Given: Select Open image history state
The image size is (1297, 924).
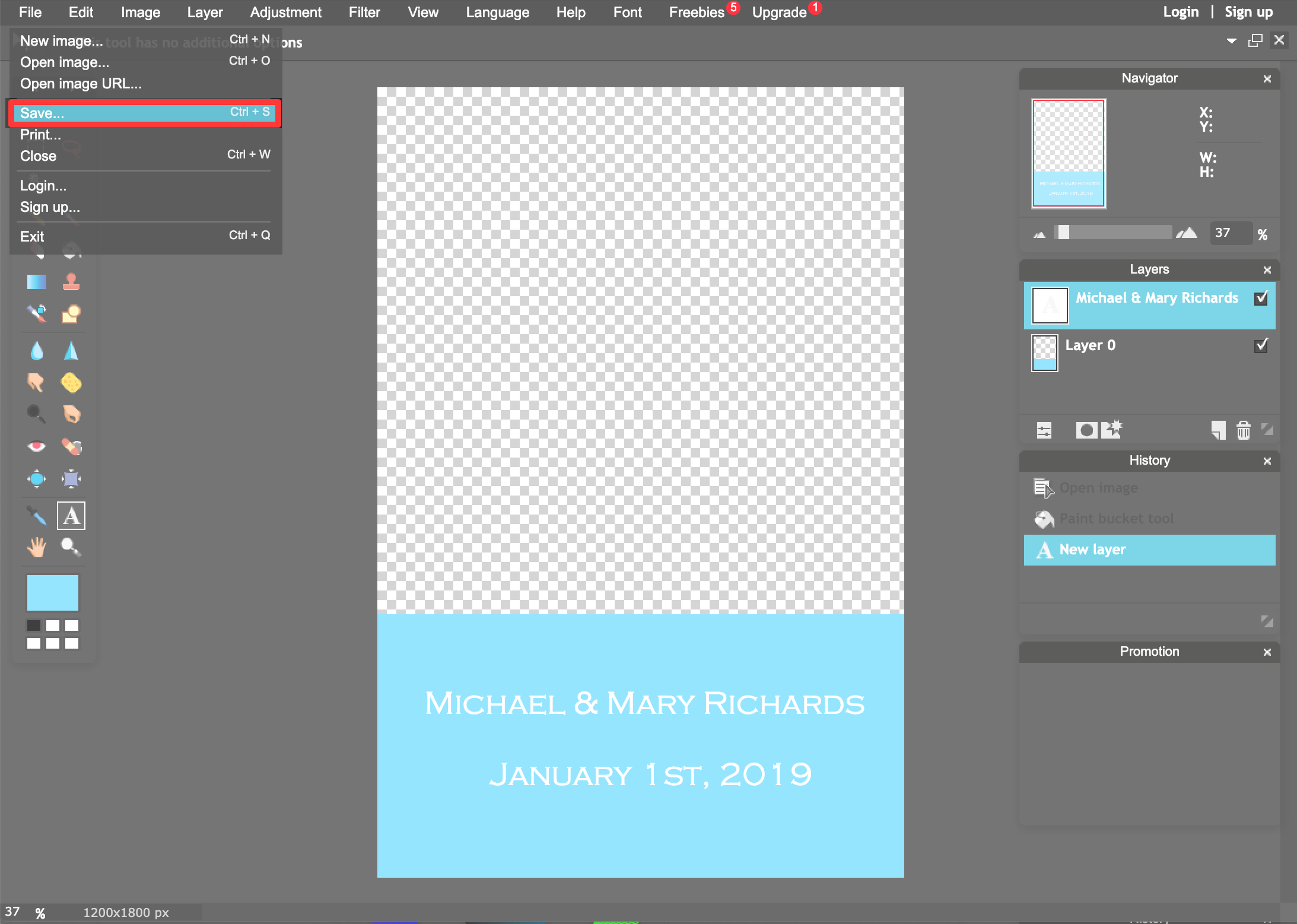Looking at the screenshot, I should pos(1149,488).
